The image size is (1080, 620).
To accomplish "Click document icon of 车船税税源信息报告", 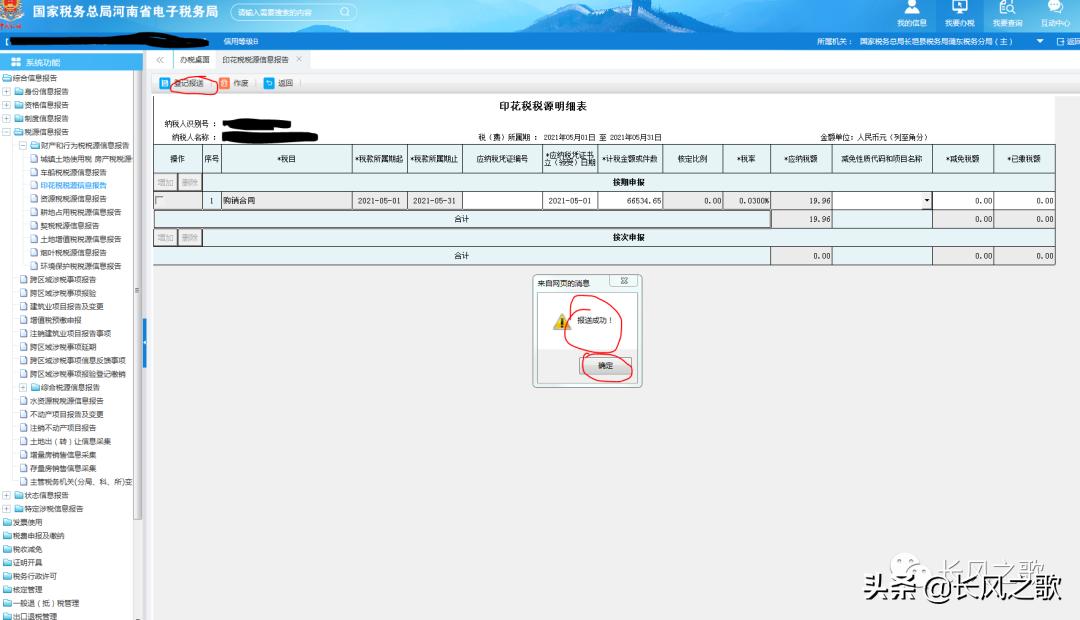I will 34,172.
